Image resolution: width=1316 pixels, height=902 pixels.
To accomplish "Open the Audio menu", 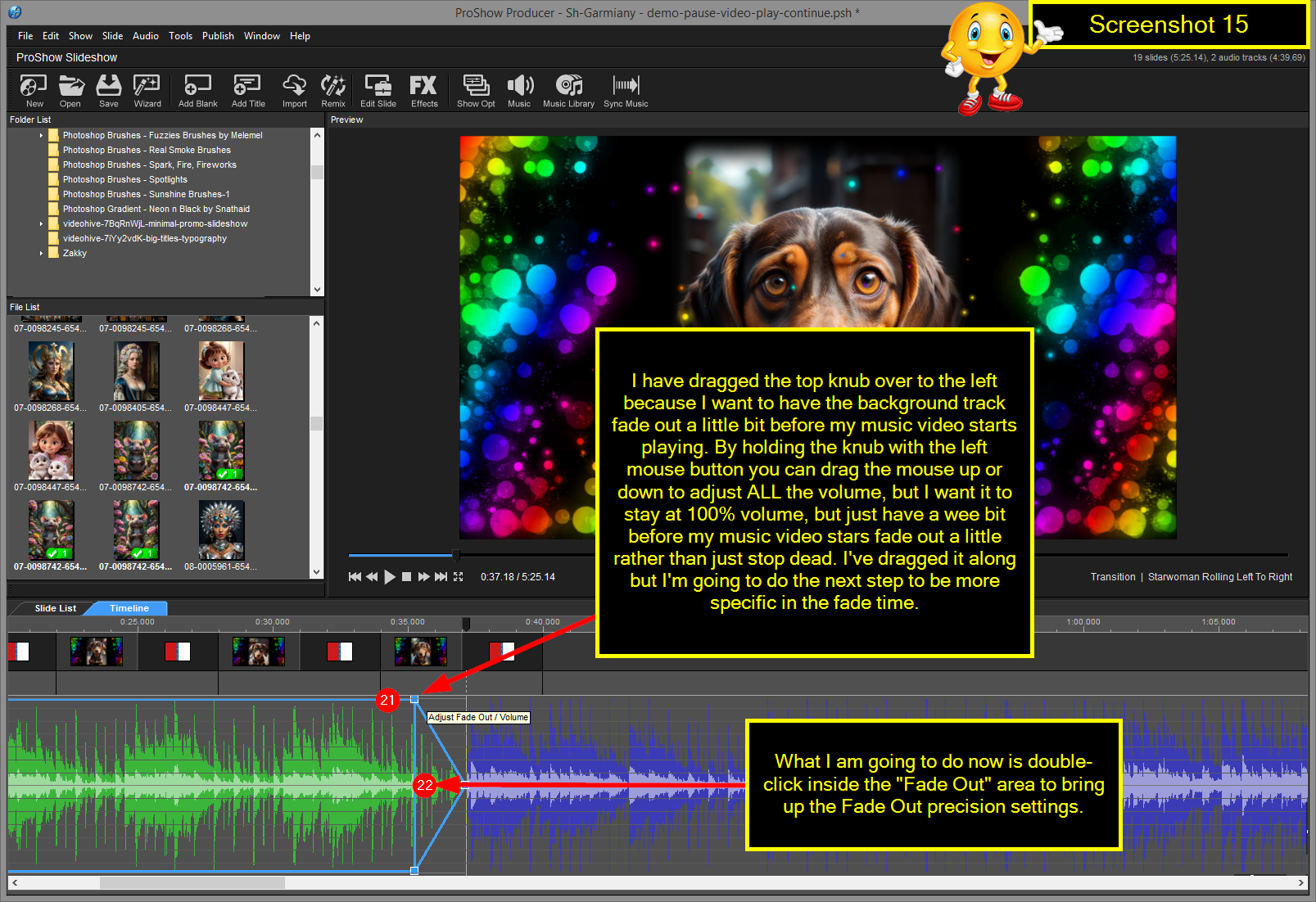I will (x=146, y=36).
